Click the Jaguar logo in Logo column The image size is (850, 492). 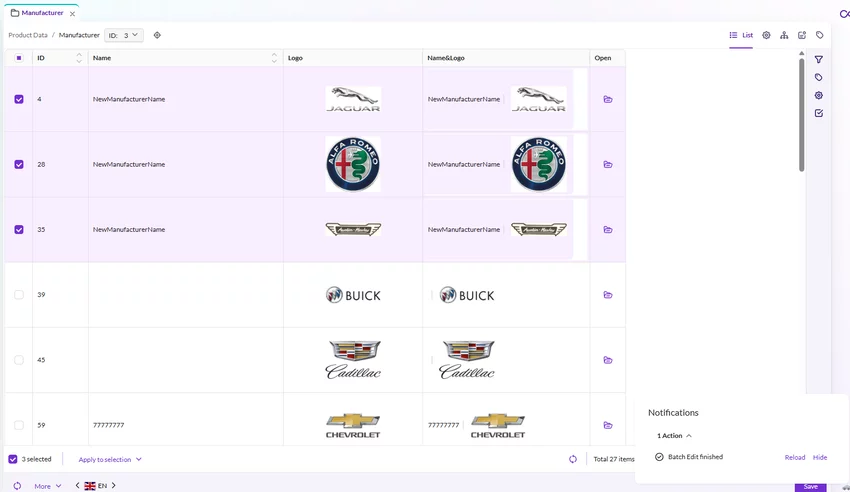(353, 99)
